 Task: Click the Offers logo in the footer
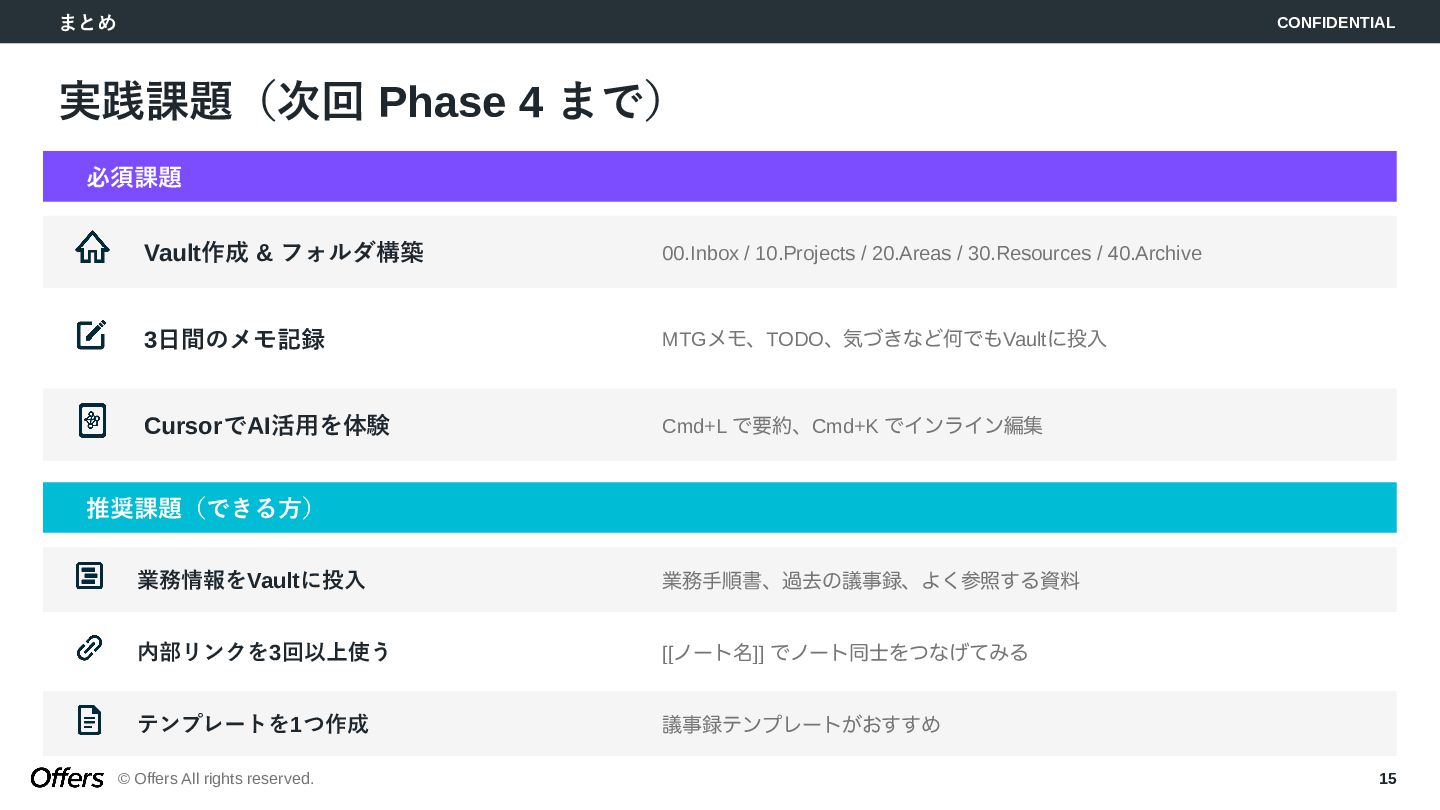pos(67,778)
